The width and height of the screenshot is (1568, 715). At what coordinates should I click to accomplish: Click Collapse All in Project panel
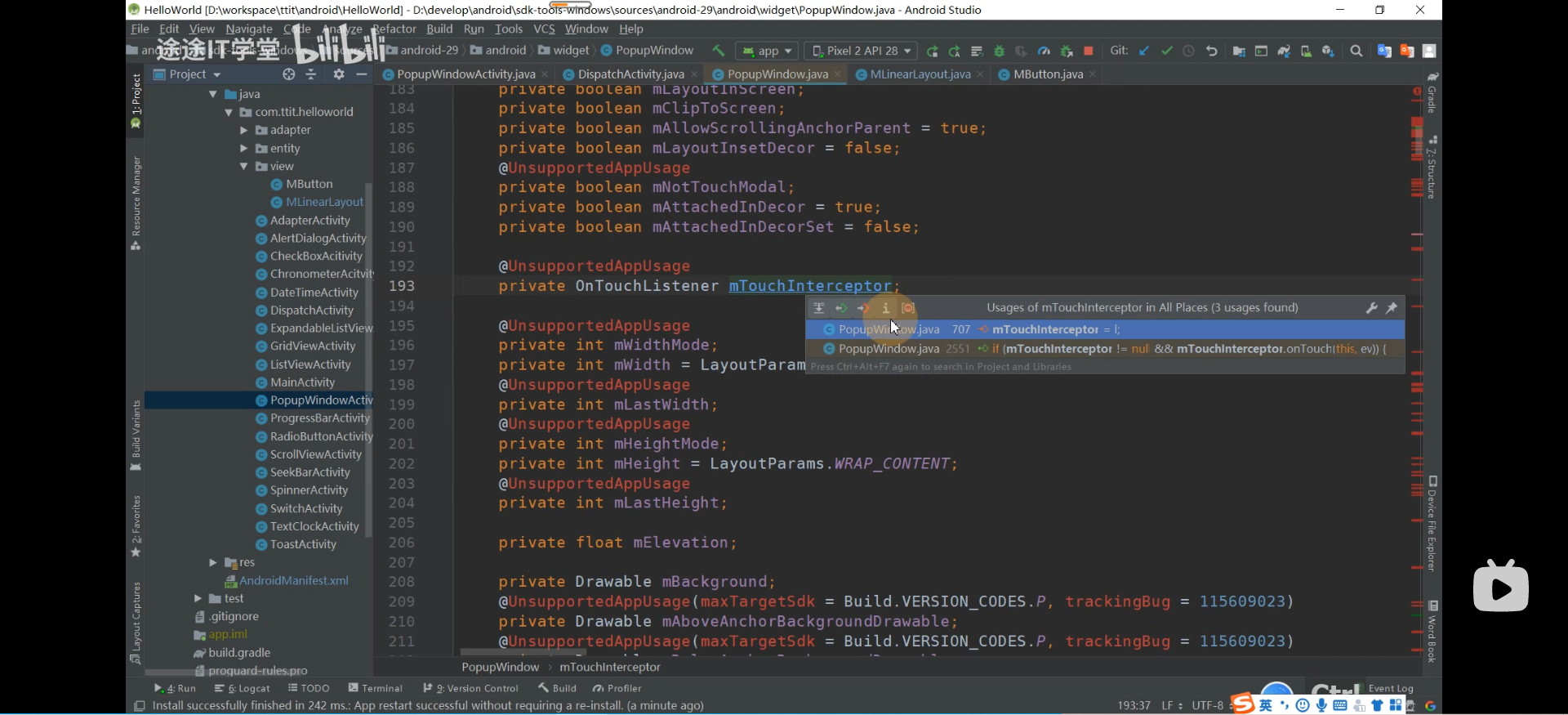point(311,74)
